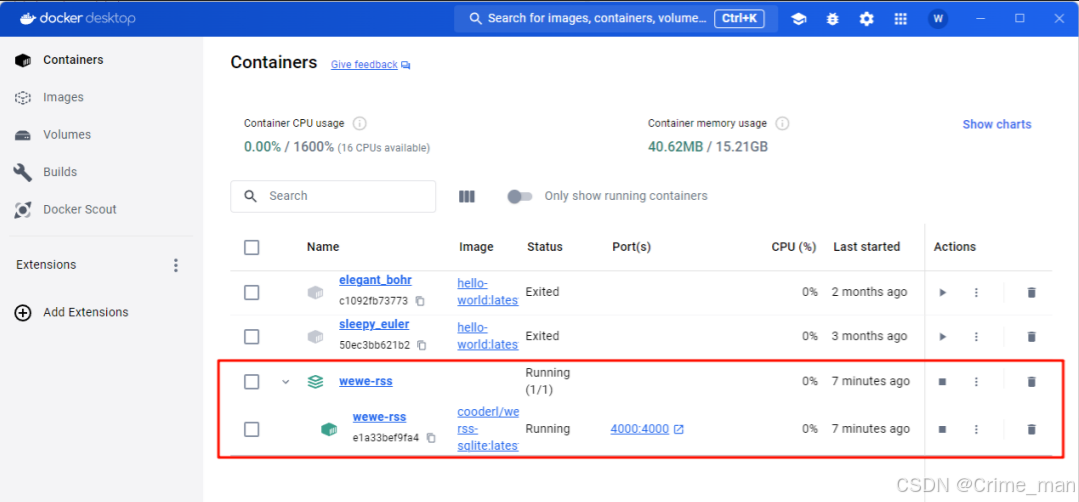Sort by the Status column header
This screenshot has width=1079, height=502.
click(545, 247)
